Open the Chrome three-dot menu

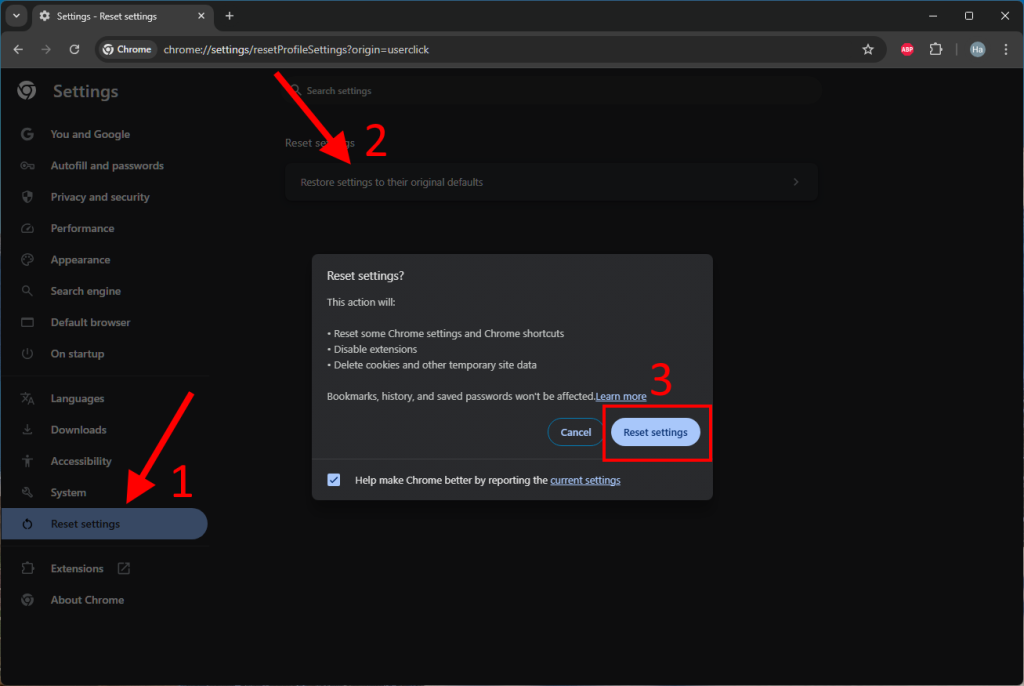1006,49
